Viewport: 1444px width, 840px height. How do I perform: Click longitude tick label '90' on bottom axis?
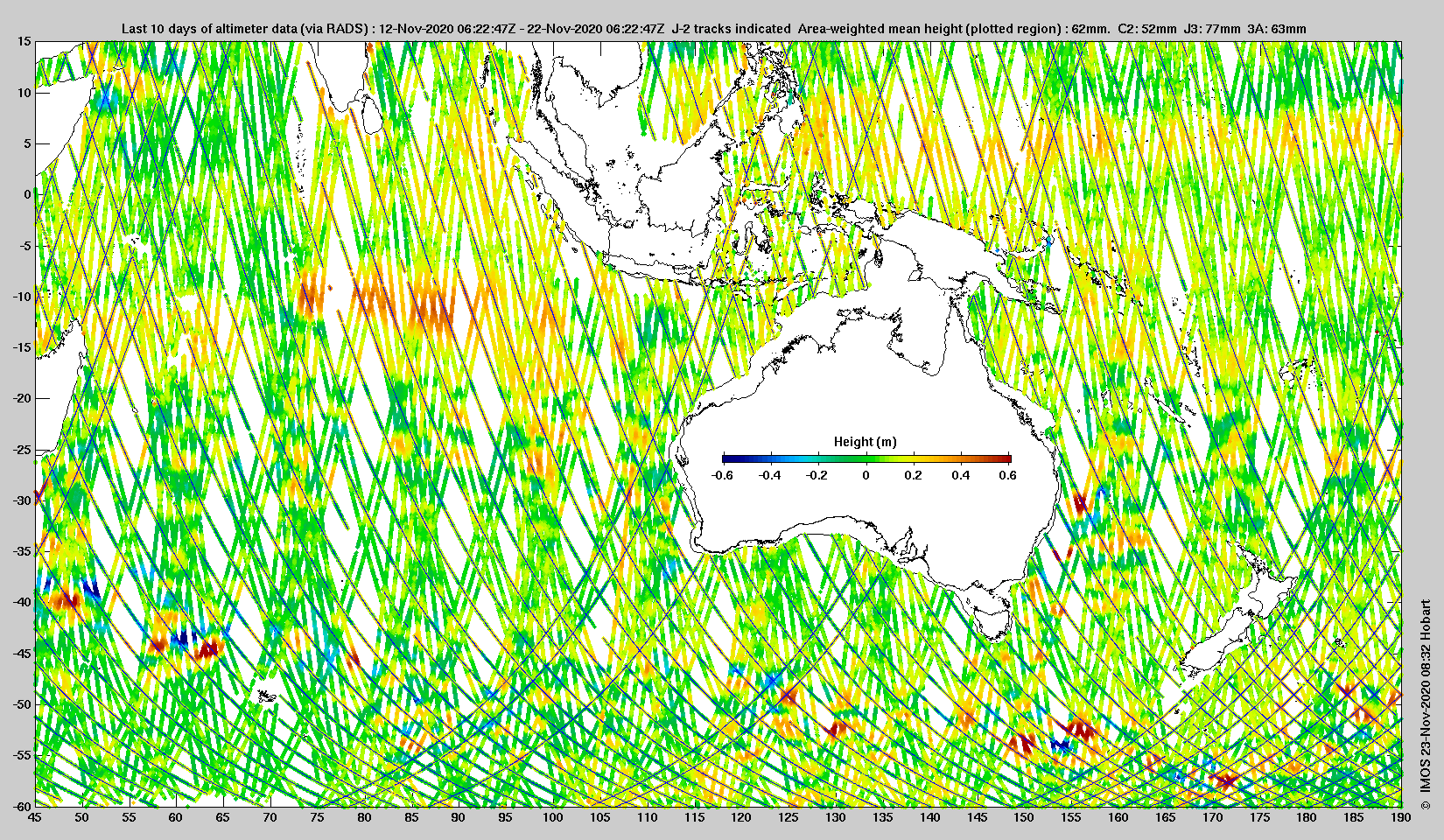tap(459, 817)
